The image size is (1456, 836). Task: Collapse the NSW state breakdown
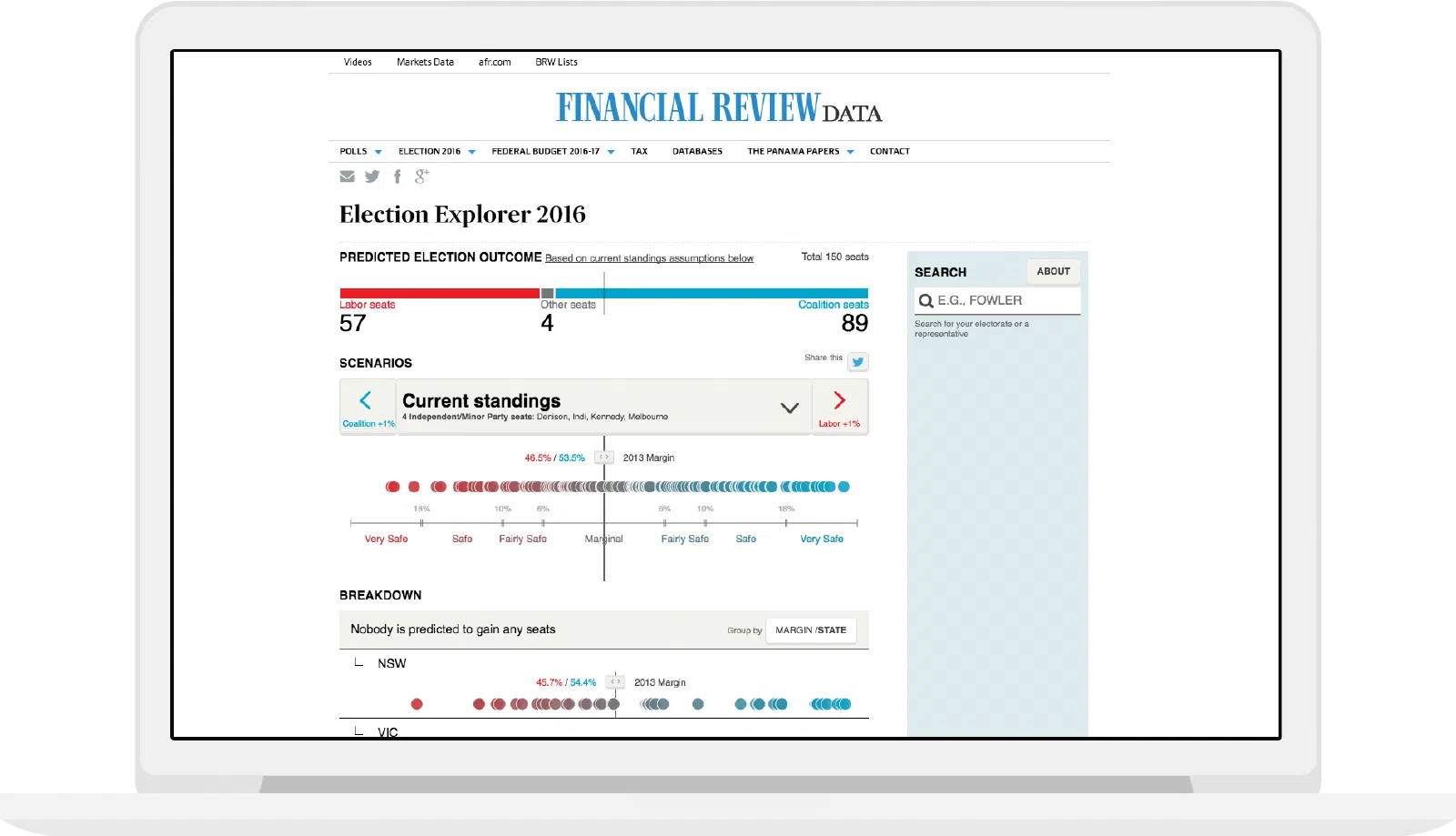pyautogui.click(x=359, y=662)
